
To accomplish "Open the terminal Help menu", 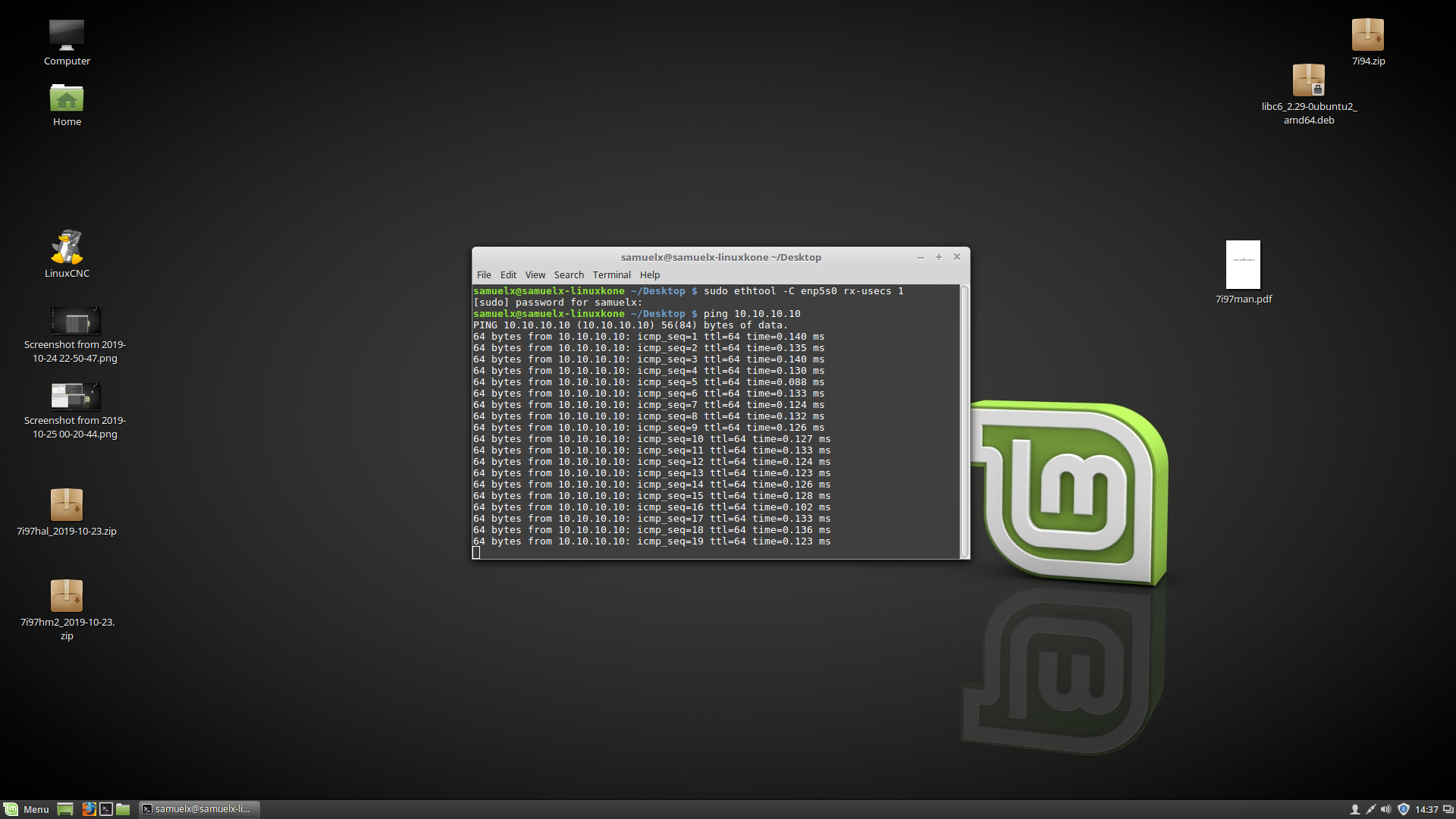I will (x=650, y=275).
